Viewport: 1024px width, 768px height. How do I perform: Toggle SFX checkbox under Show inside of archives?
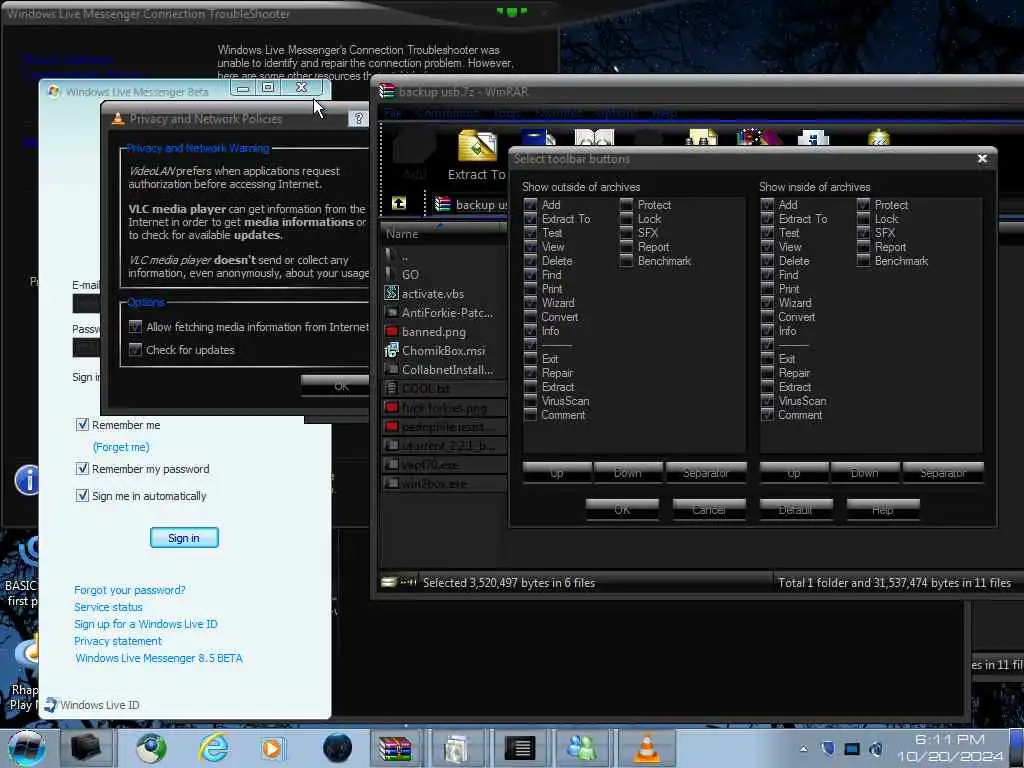863,233
